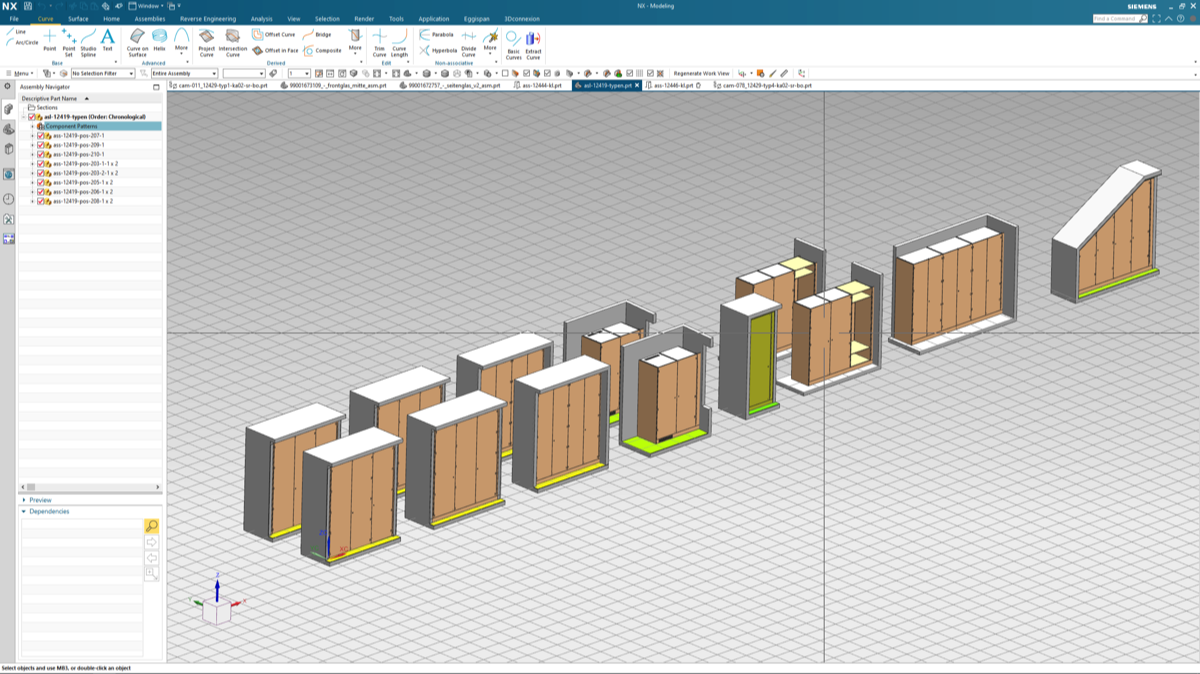Toggle visibility checkbox for ass-12419-pos-207-1
The image size is (1200, 674).
pos(40,136)
